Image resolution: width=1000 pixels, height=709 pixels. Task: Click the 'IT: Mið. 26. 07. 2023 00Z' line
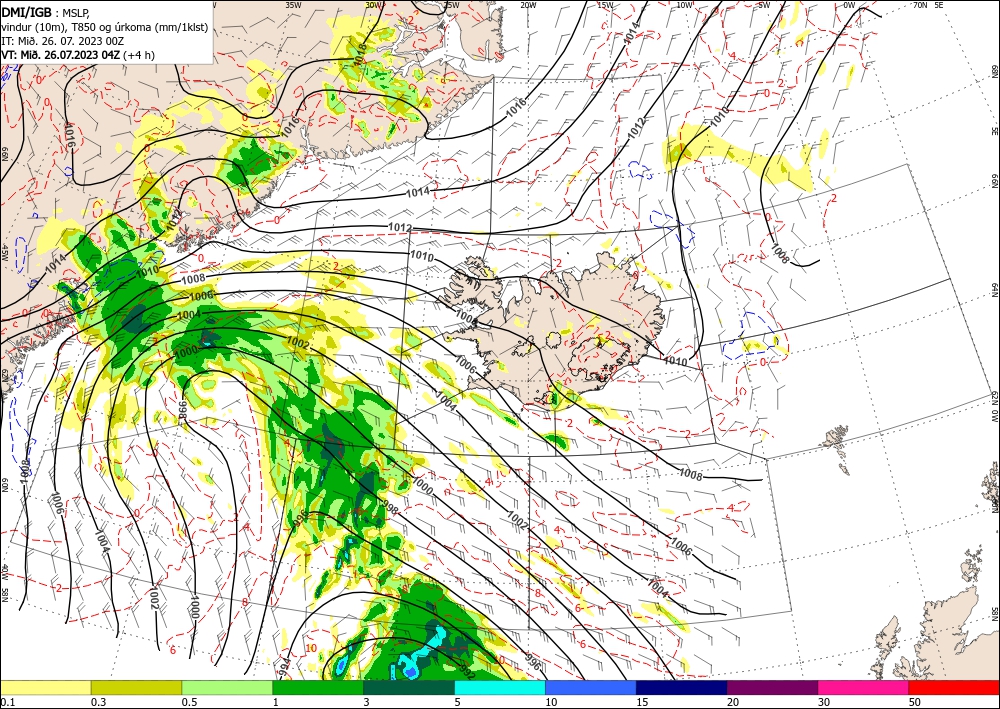[x=62, y=41]
